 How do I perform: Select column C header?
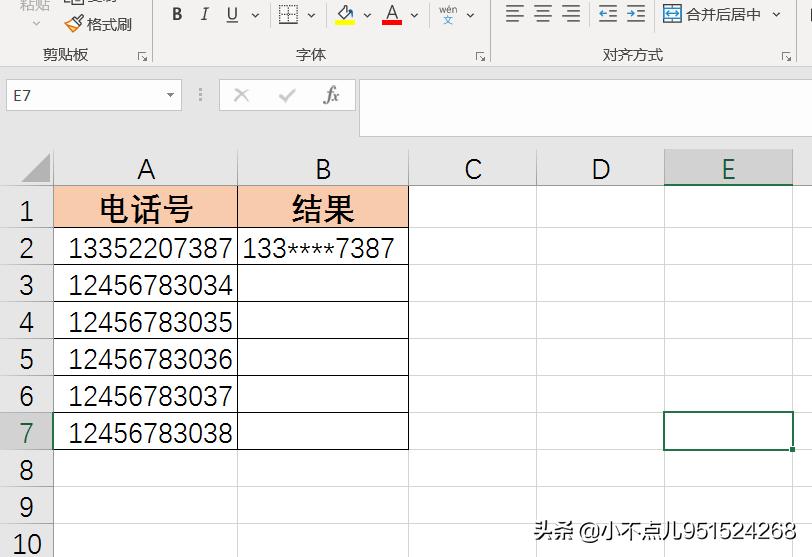click(473, 169)
